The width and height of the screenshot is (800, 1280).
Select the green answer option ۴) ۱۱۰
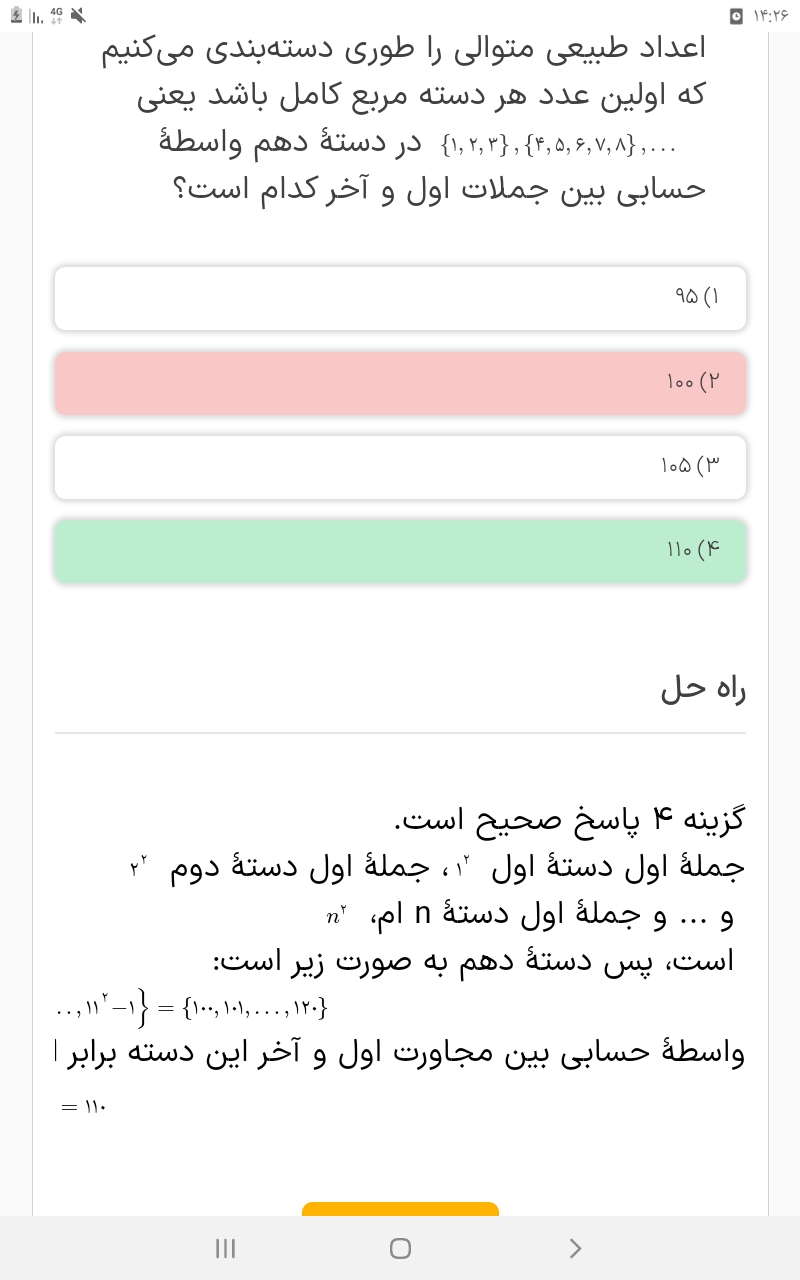400,550
